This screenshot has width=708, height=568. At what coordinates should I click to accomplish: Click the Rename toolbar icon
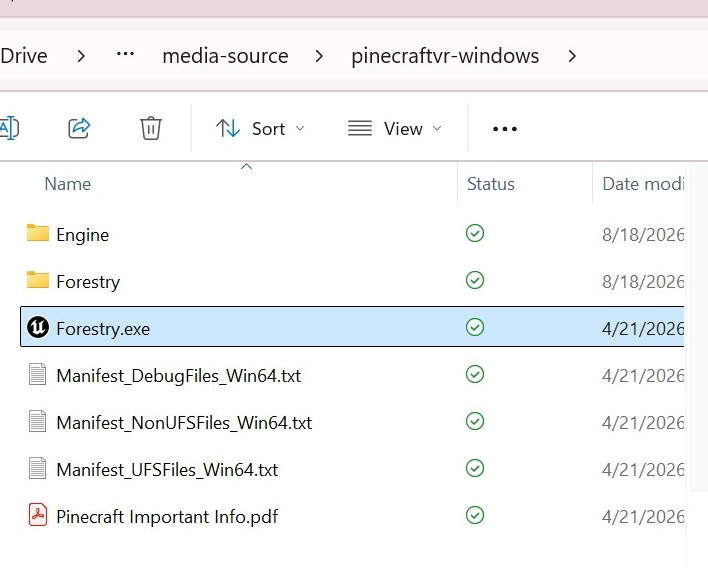pos(9,129)
